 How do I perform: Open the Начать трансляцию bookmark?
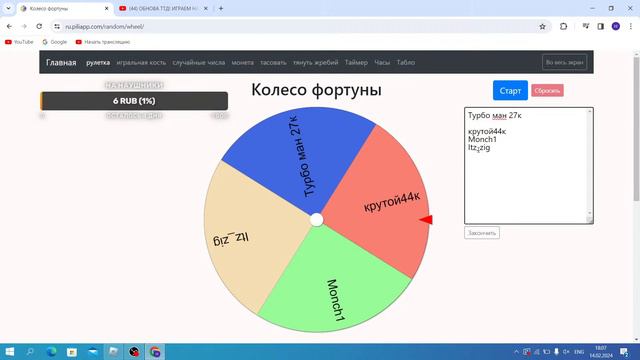tap(103, 42)
